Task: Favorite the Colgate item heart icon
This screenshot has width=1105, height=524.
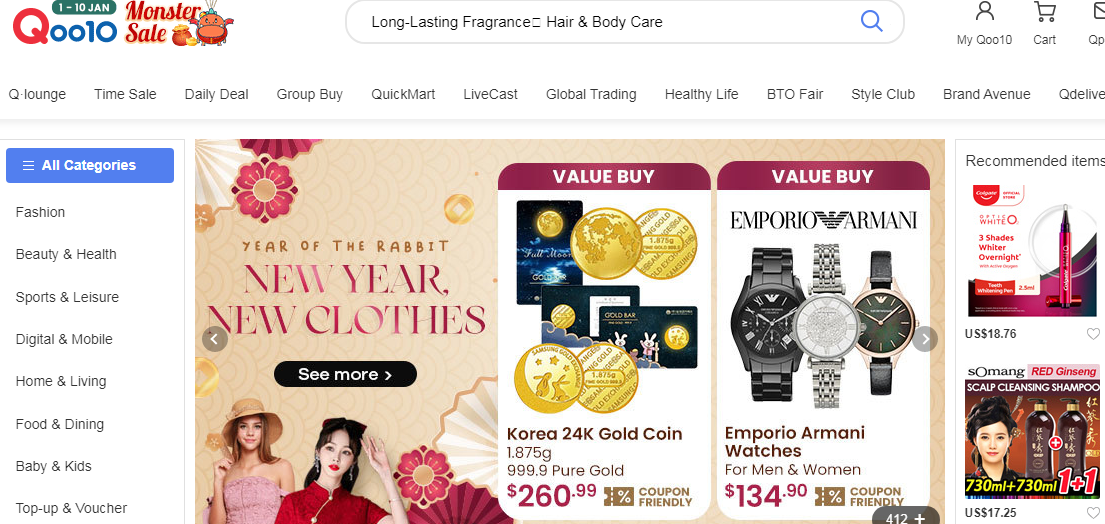Action: coord(1092,334)
